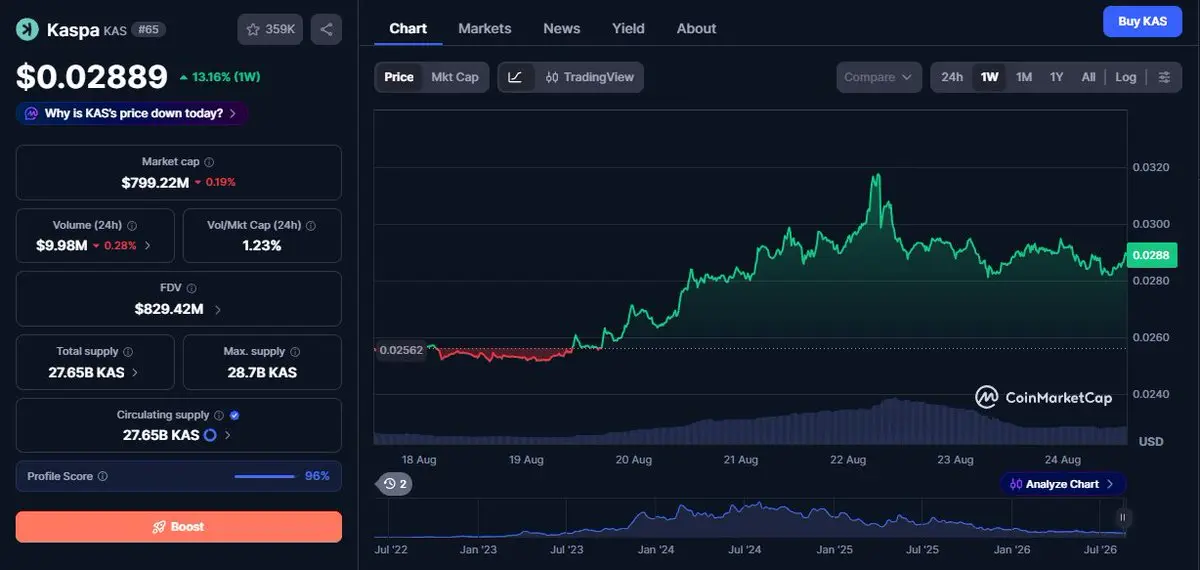Open chart settings sliders icon

pos(1164,77)
